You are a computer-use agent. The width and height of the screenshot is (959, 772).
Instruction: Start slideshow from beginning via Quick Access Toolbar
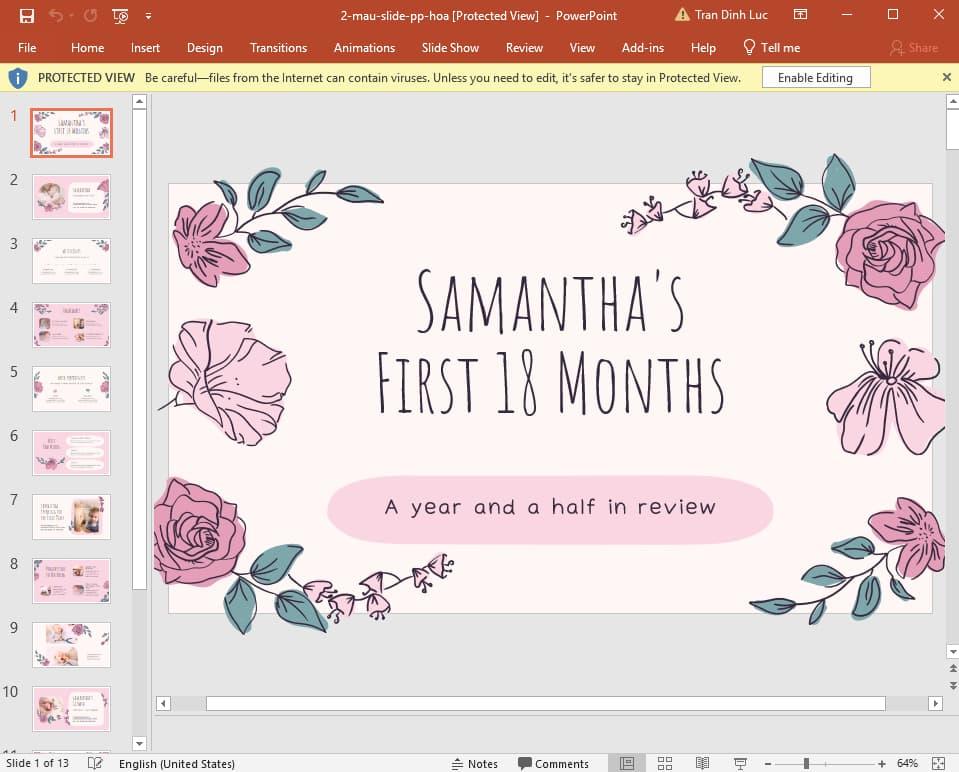click(x=119, y=15)
